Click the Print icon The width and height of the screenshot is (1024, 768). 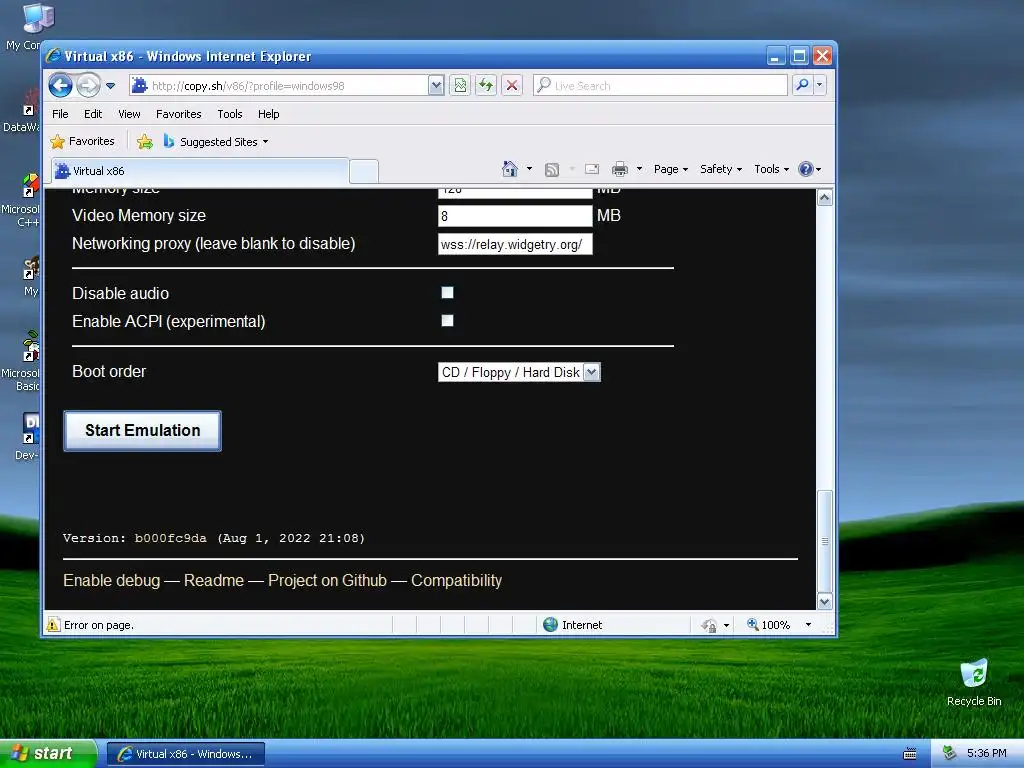(620, 169)
